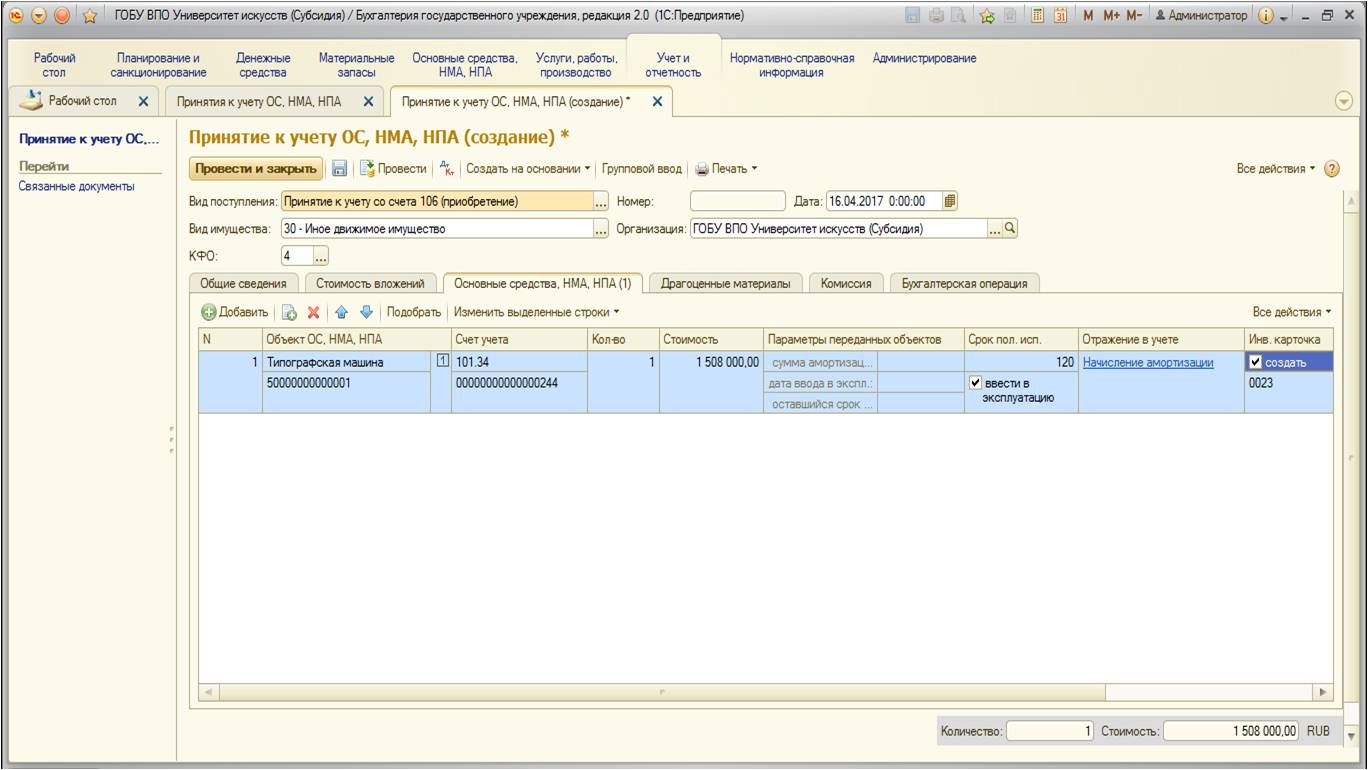The width and height of the screenshot is (1368, 770).
Task: Open the 'Материальные запасы' section
Action: coord(356,65)
